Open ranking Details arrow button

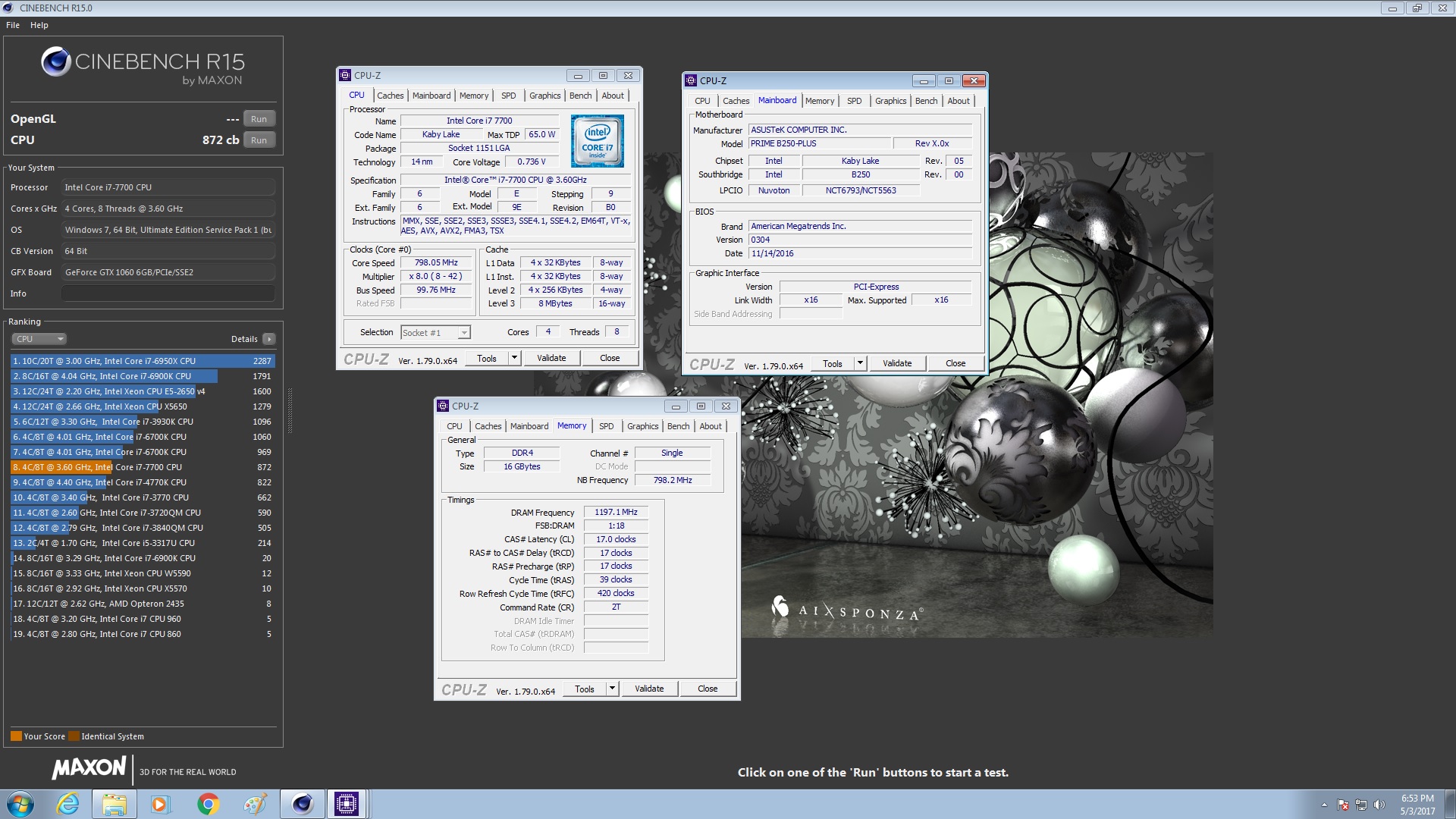[269, 339]
